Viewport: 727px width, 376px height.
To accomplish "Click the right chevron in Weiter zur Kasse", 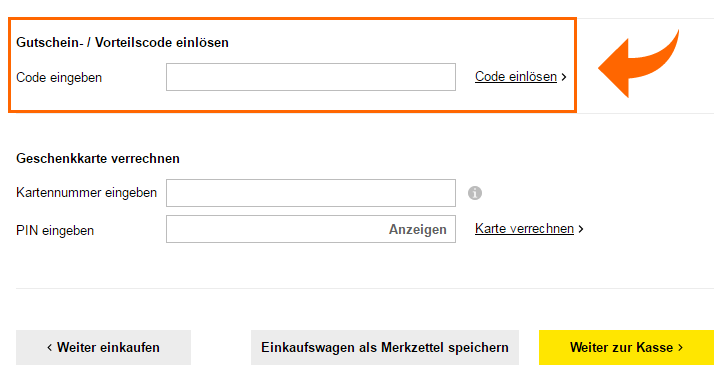I will (680, 347).
